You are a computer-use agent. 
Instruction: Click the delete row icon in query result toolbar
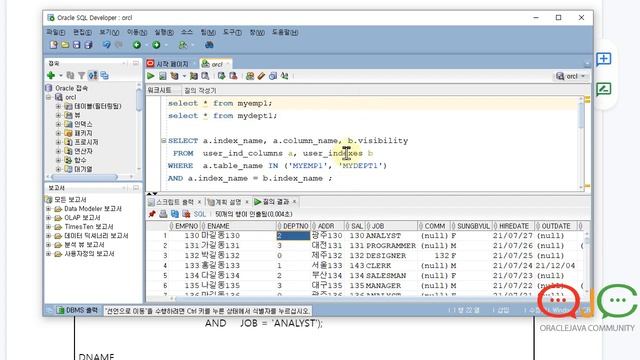pyautogui.click(x=186, y=214)
